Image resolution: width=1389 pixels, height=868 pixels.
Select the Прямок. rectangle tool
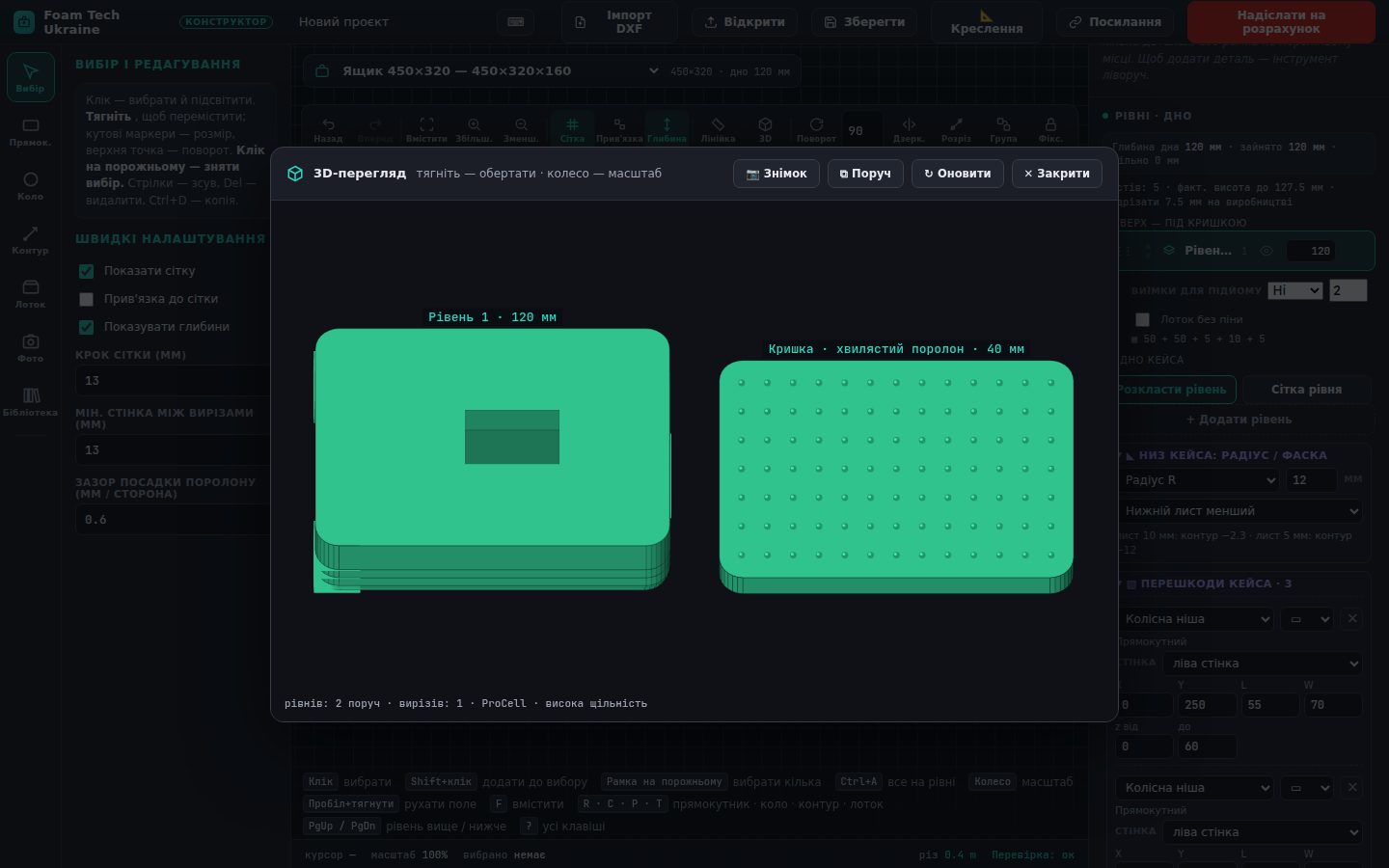(x=30, y=132)
